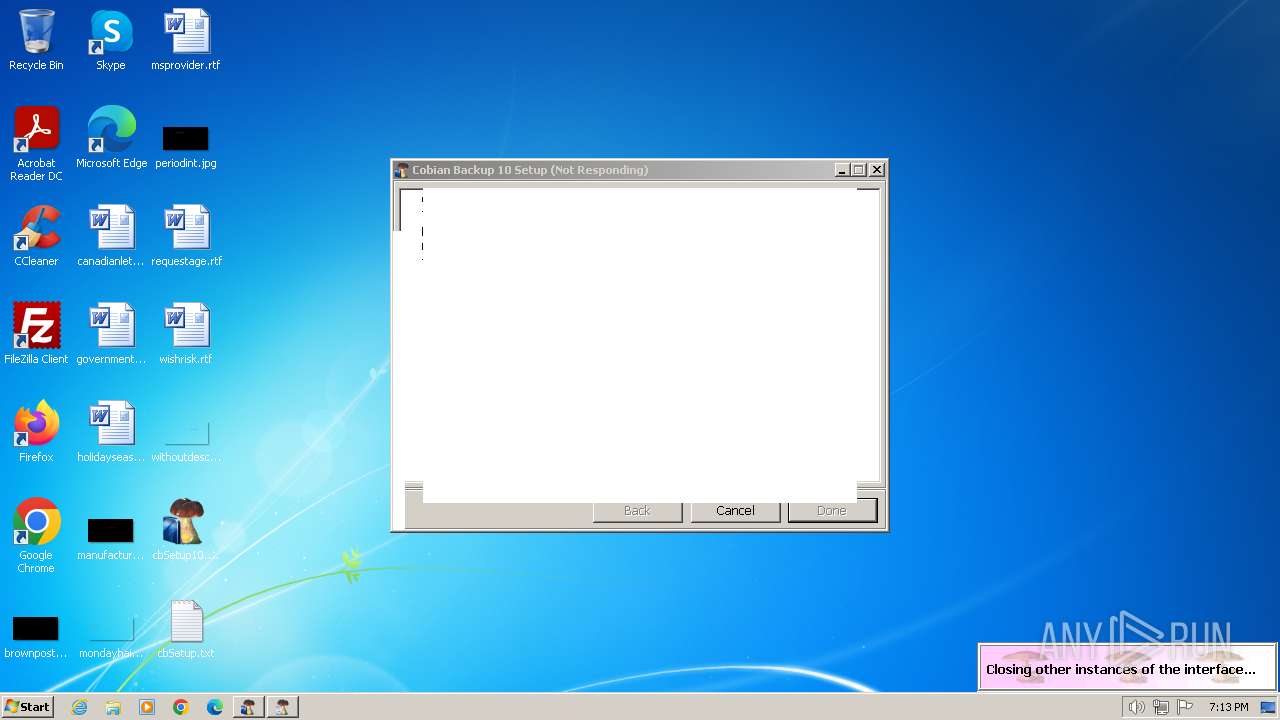Click the Cobian Backup 10 Setup title bar
This screenshot has height=720, width=1280.
(x=614, y=170)
